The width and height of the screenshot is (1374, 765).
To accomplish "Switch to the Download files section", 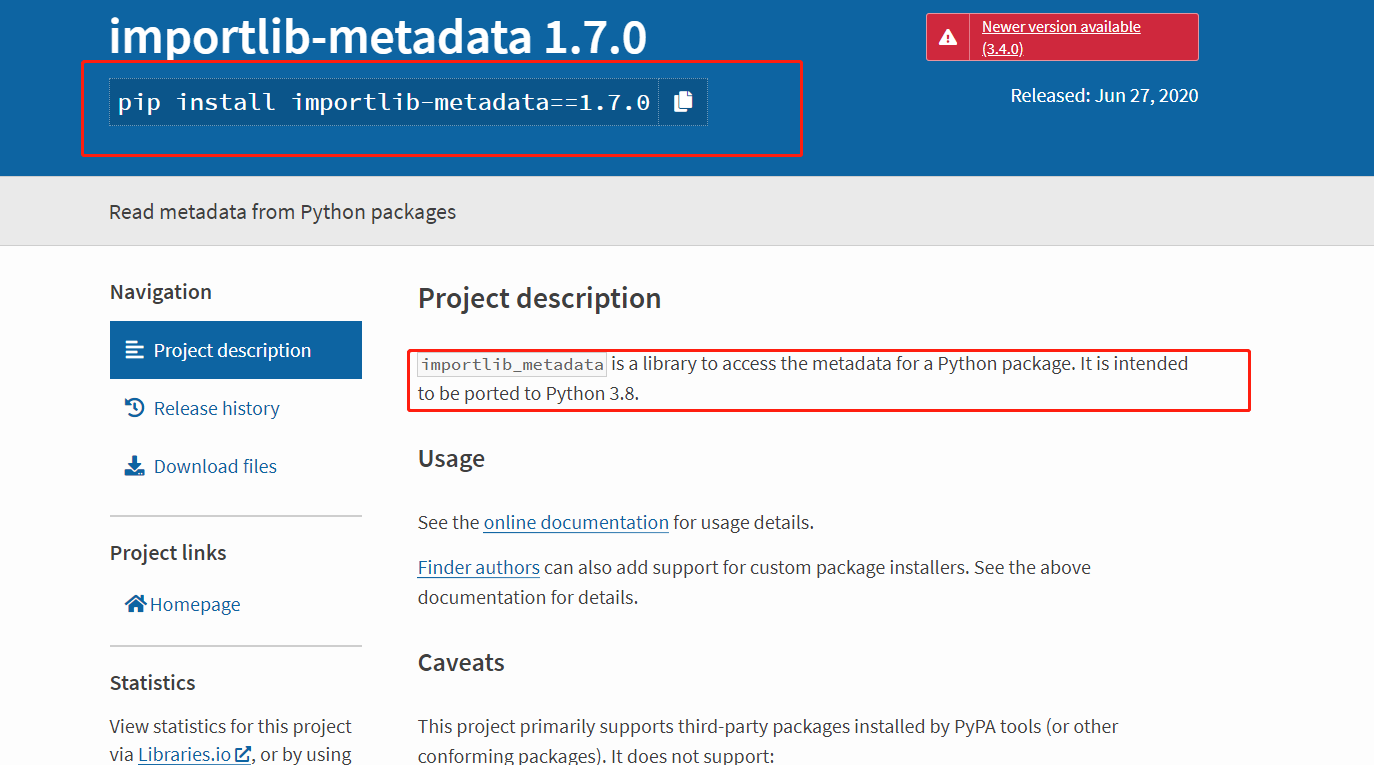I will [x=216, y=465].
